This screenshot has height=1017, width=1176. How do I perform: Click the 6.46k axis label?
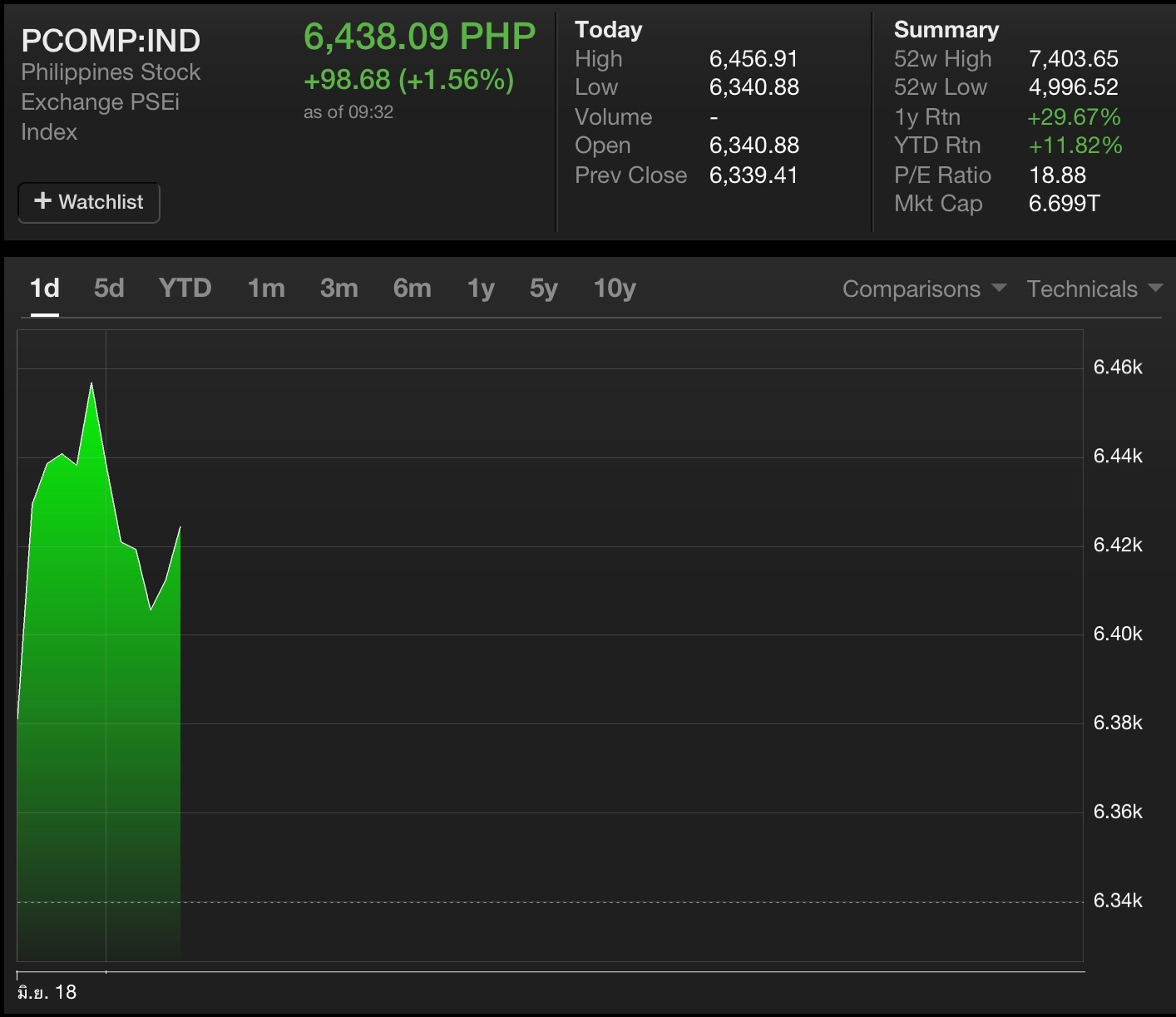coord(1118,368)
